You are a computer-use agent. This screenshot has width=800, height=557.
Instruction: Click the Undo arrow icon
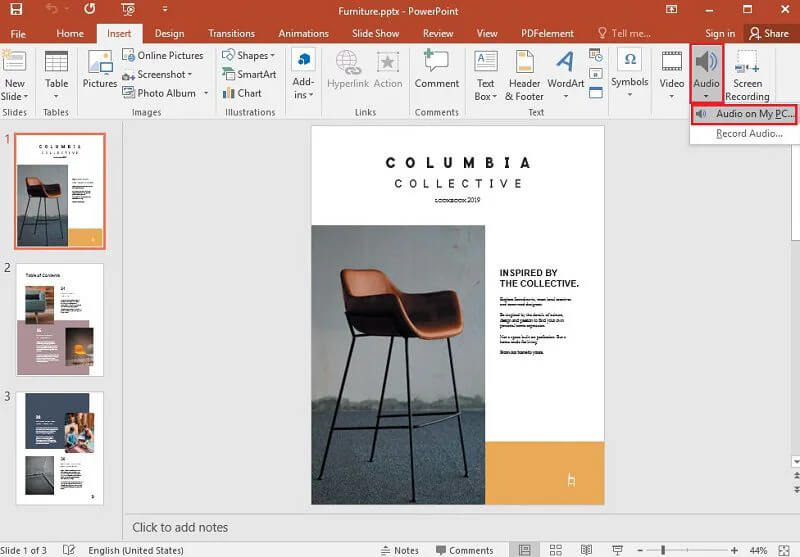point(51,9)
